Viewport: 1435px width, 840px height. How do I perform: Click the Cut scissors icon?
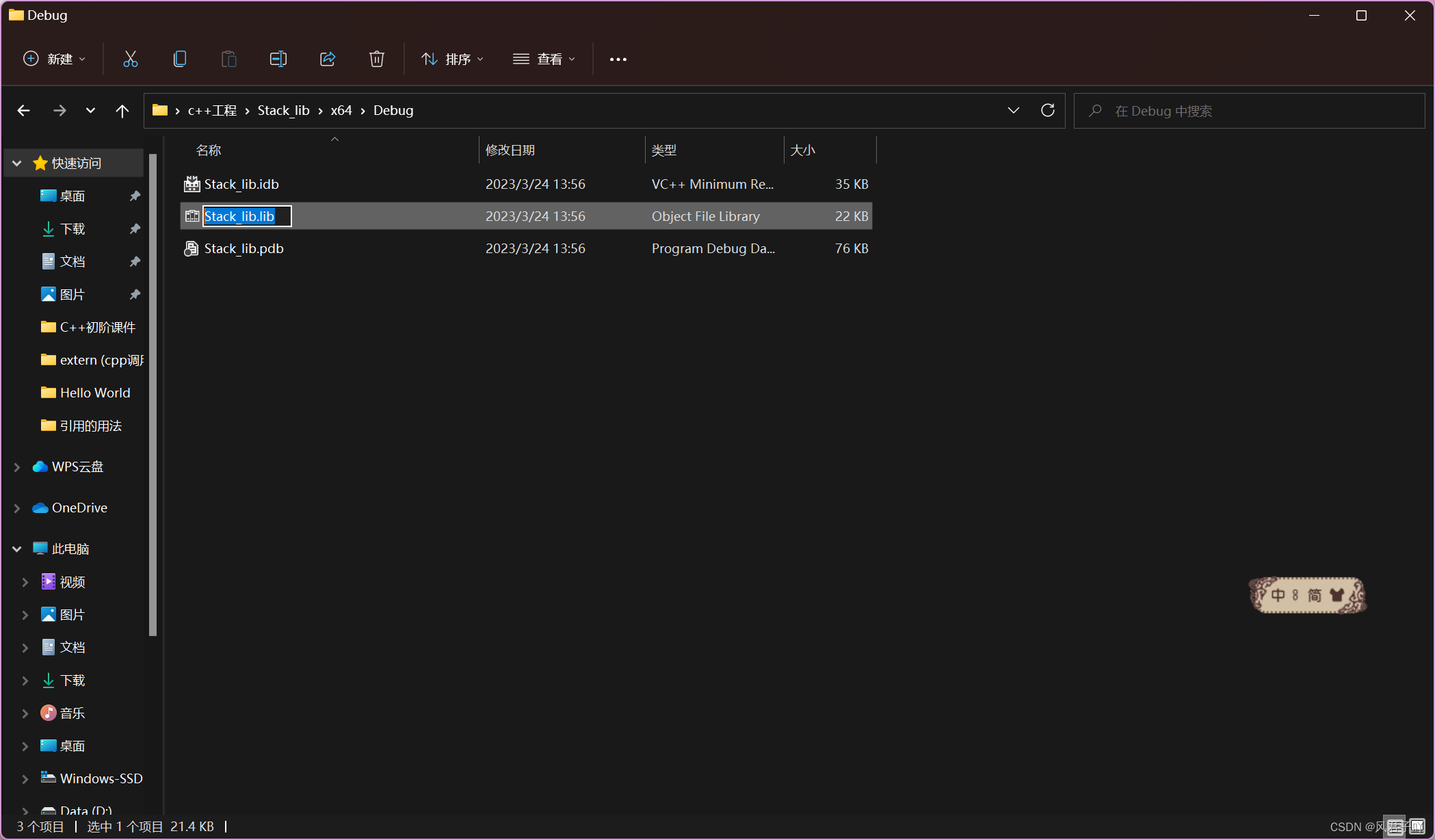[130, 59]
